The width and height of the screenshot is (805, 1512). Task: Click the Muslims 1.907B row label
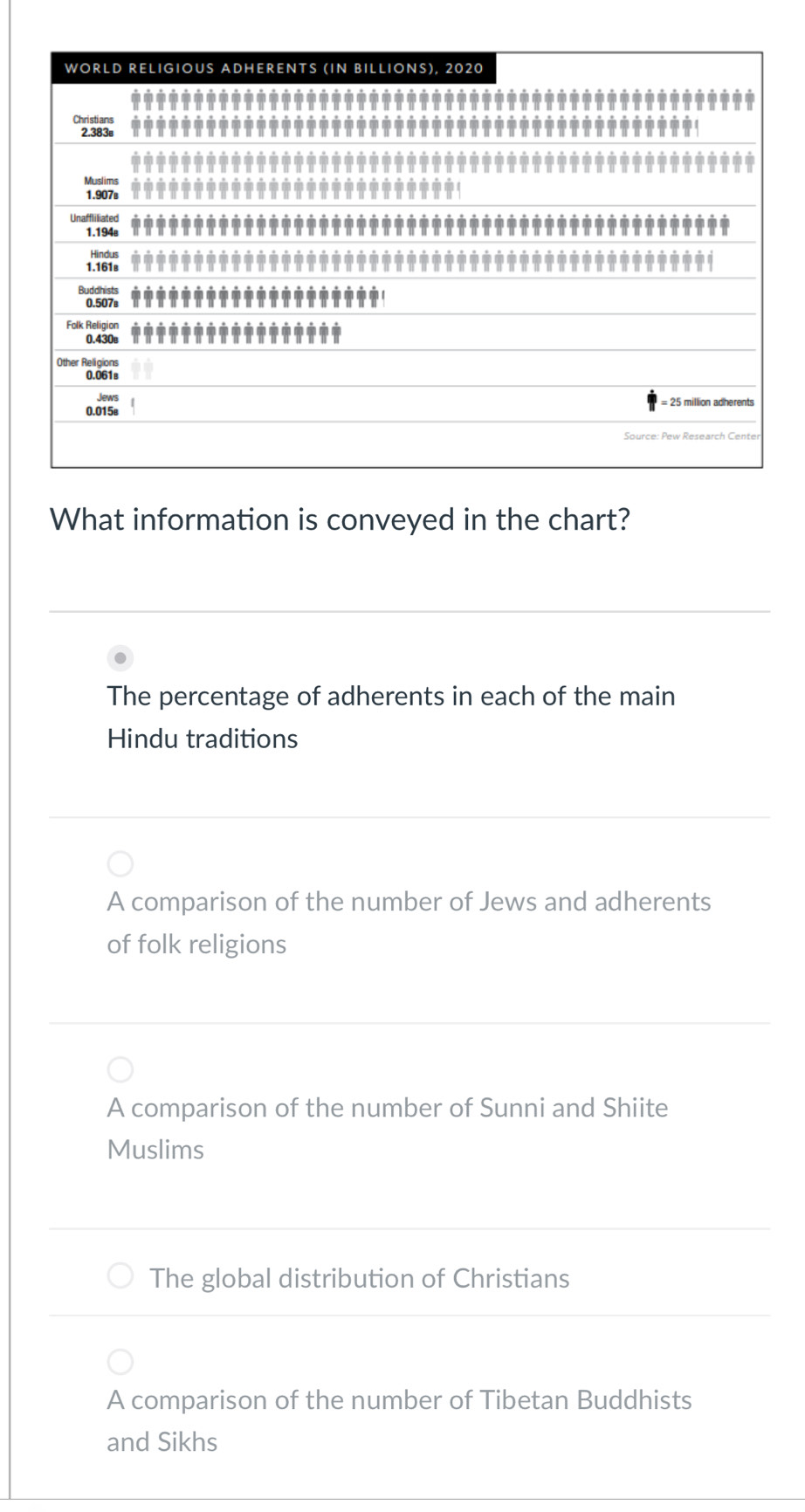(101, 187)
